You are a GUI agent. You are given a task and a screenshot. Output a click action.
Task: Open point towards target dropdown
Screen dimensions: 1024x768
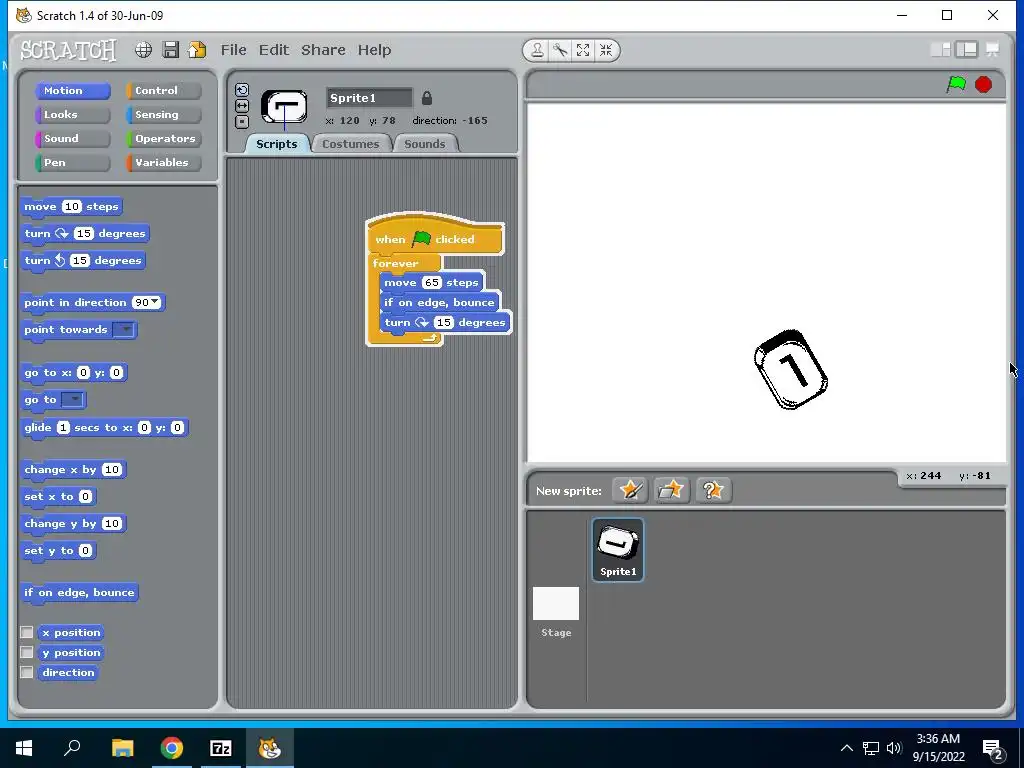pos(123,330)
